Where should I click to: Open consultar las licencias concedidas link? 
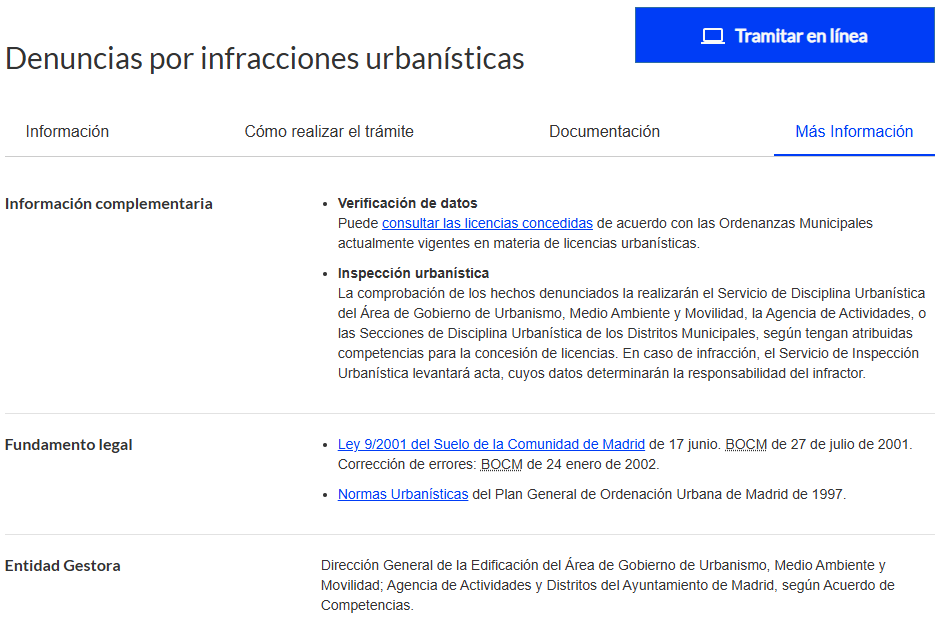[x=487, y=223]
